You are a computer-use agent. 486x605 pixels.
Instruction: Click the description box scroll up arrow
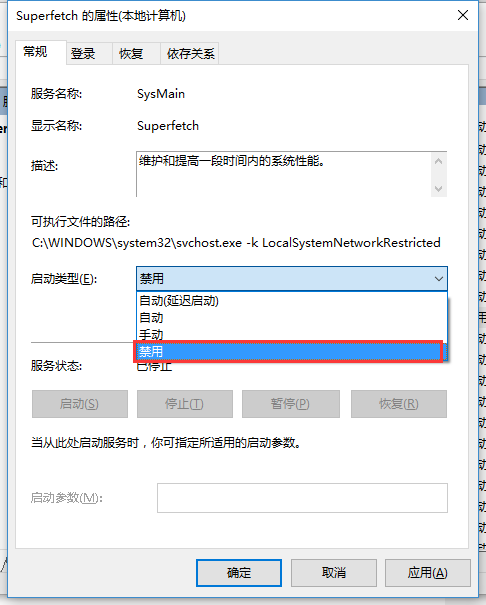point(438,161)
